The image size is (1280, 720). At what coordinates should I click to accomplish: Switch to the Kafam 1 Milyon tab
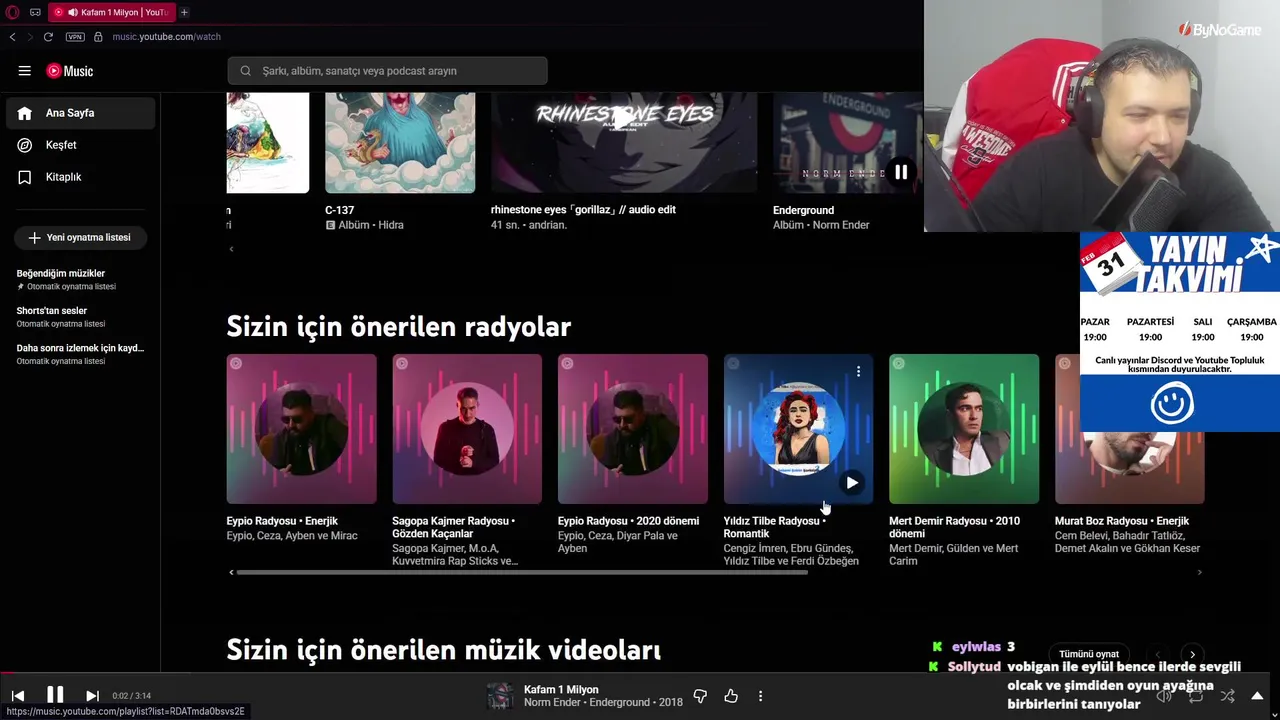click(110, 12)
